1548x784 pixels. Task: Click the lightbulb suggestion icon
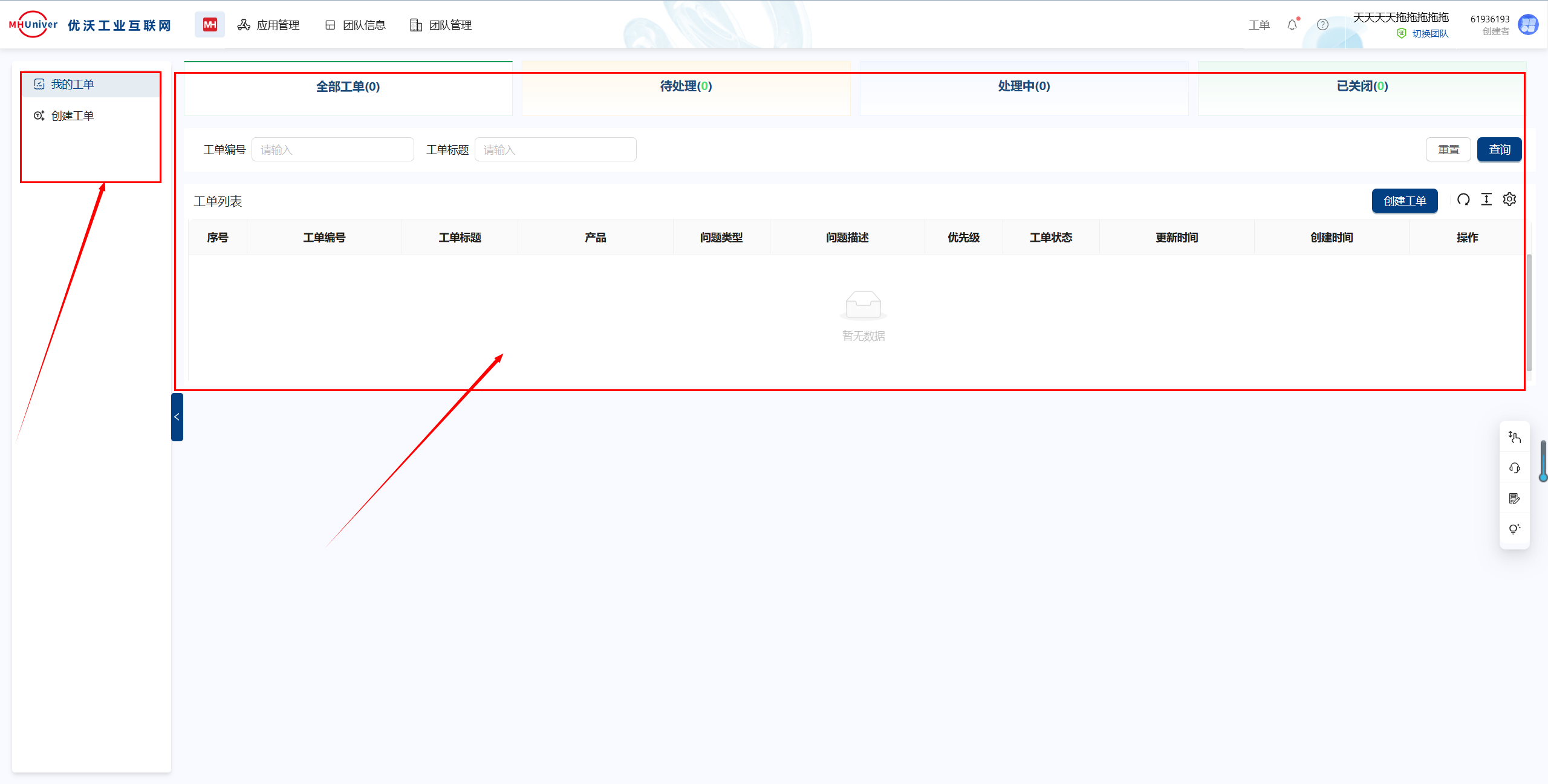[x=1515, y=529]
